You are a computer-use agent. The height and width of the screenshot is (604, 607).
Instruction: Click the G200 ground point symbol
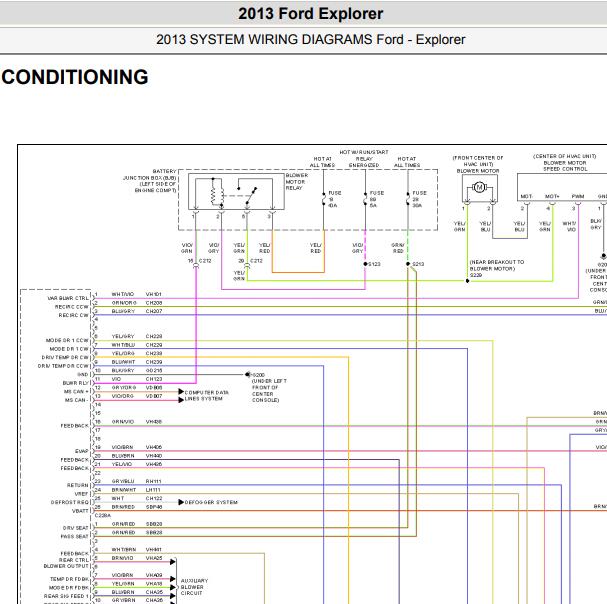247,374
